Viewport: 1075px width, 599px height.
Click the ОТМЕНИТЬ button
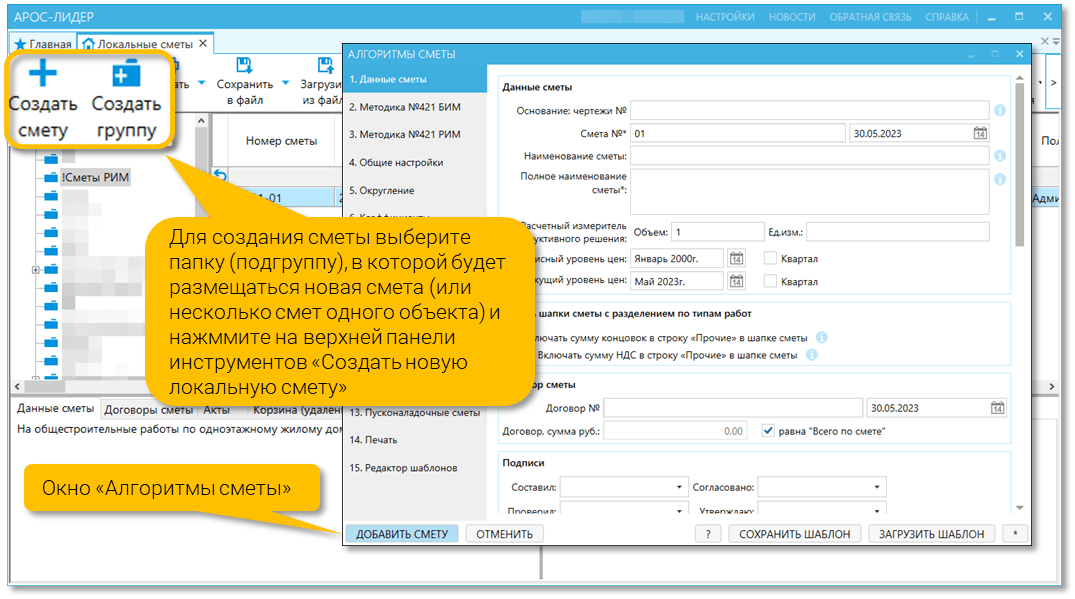pyautogui.click(x=505, y=534)
